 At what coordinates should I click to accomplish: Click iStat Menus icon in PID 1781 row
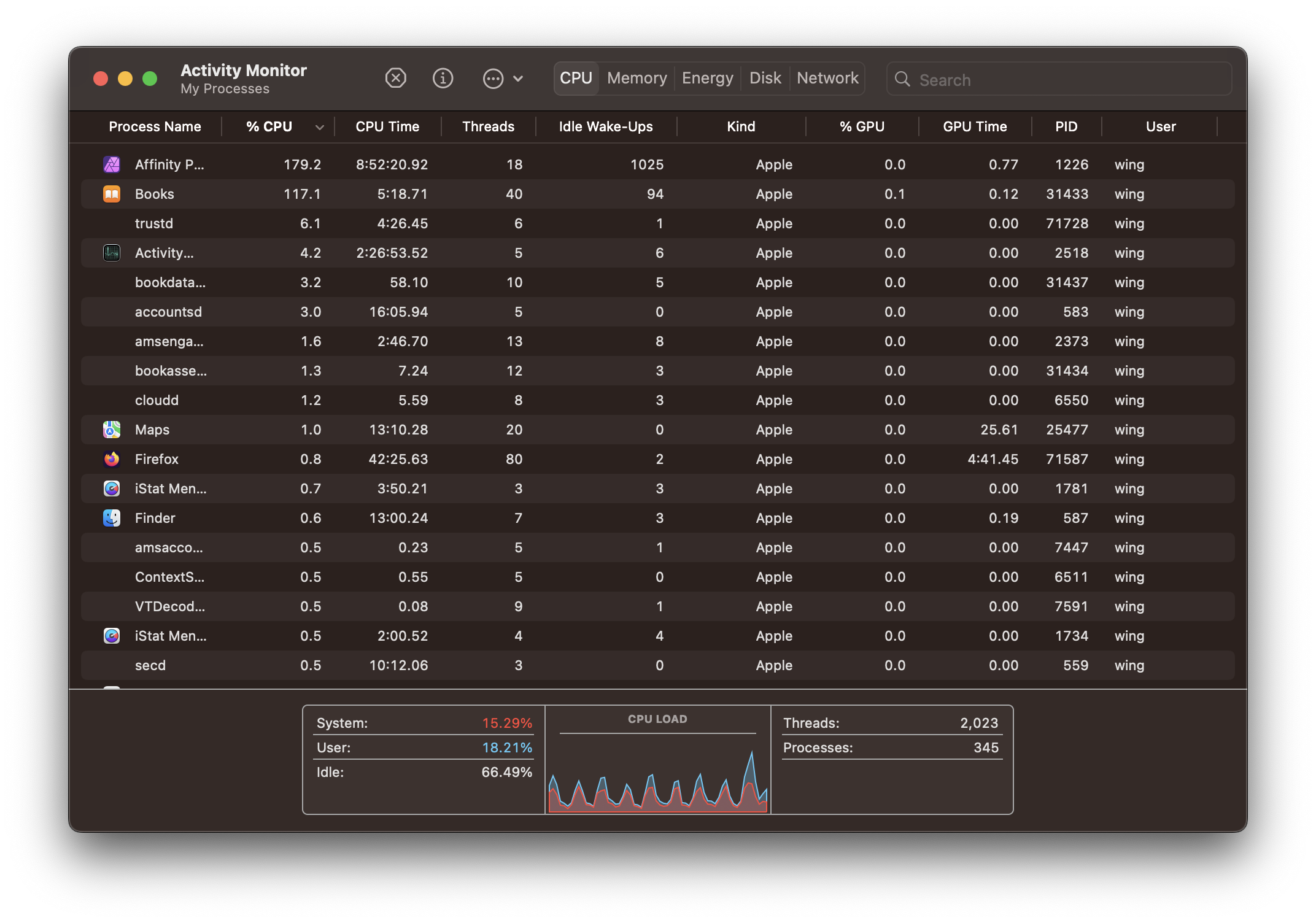112,489
